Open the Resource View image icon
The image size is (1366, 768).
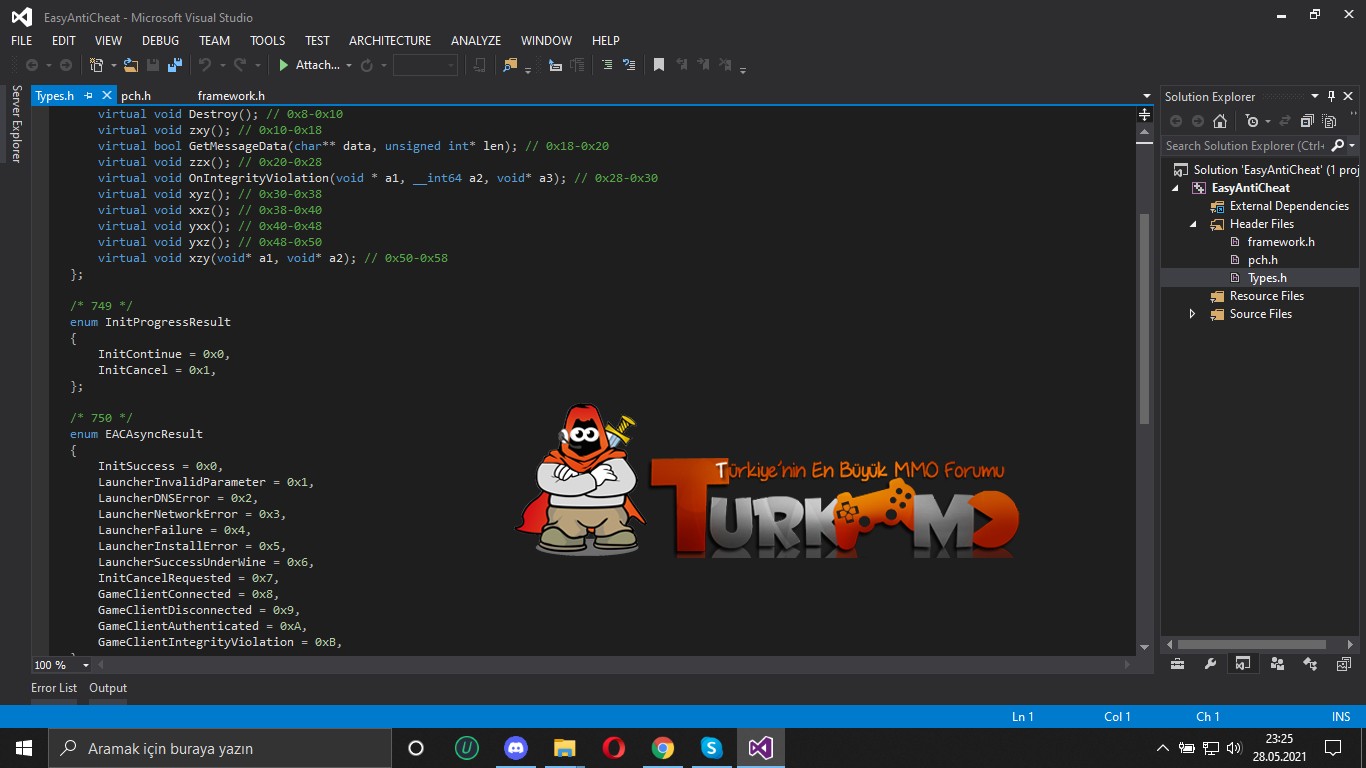coord(1343,664)
